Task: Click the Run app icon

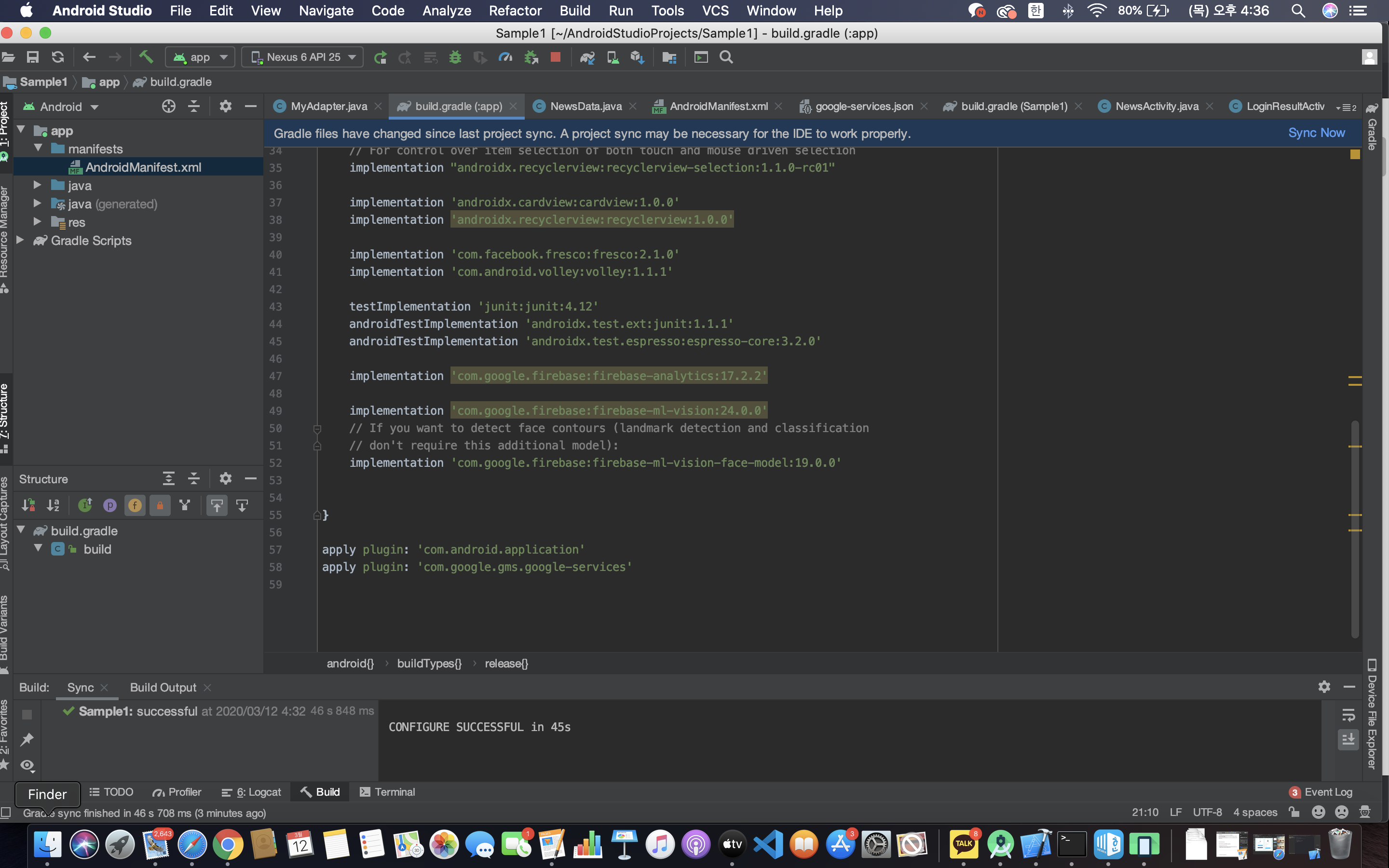Action: tap(380, 57)
